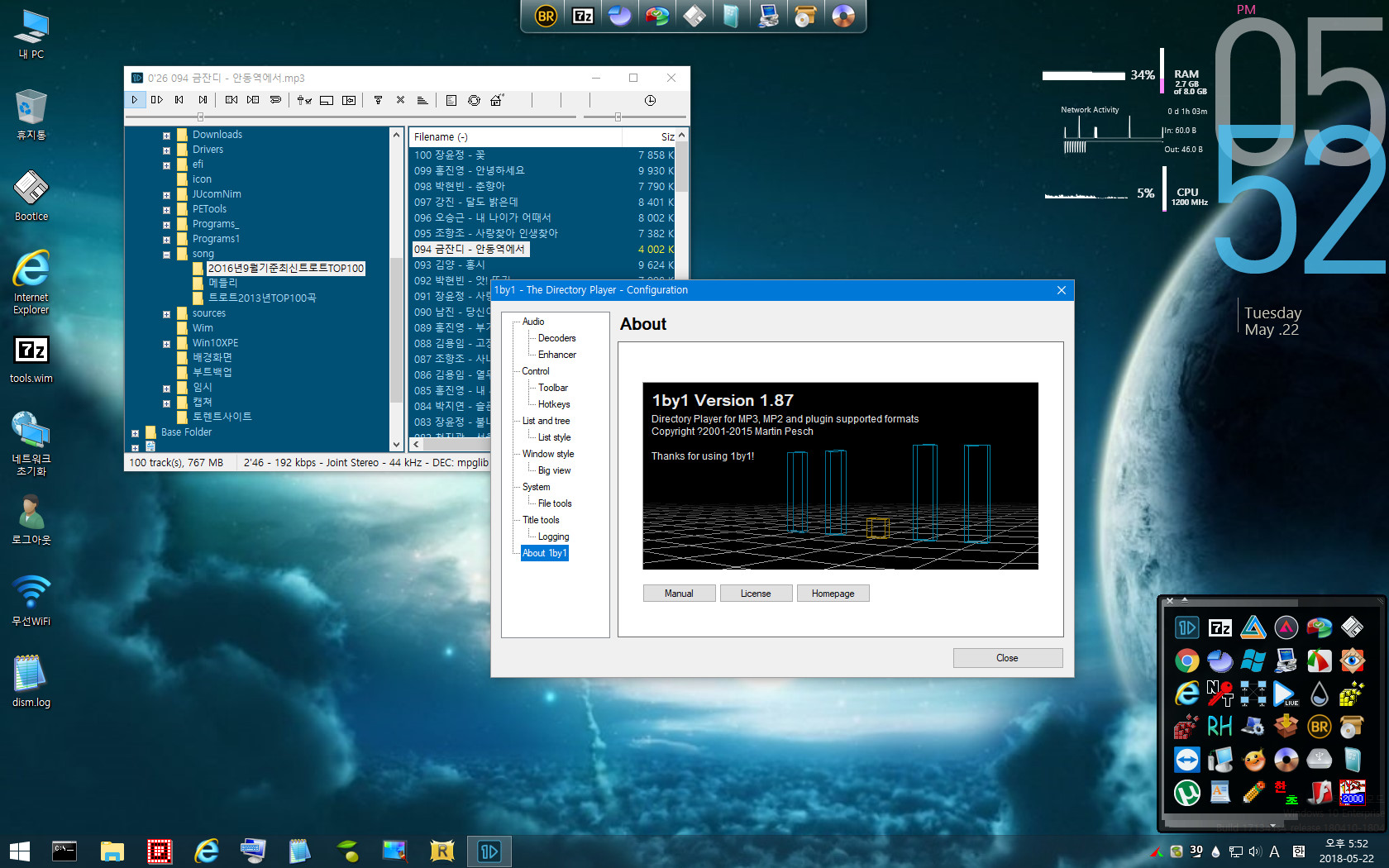Expand the sources folder node
The image size is (1389, 868).
[x=166, y=314]
